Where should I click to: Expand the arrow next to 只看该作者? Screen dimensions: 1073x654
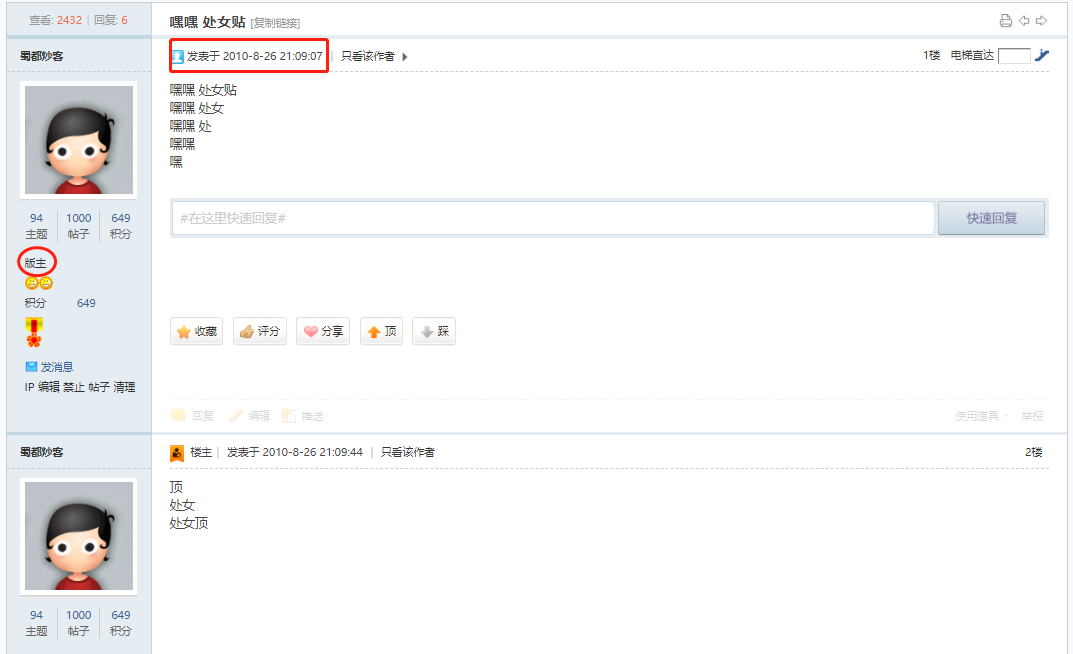coord(404,57)
